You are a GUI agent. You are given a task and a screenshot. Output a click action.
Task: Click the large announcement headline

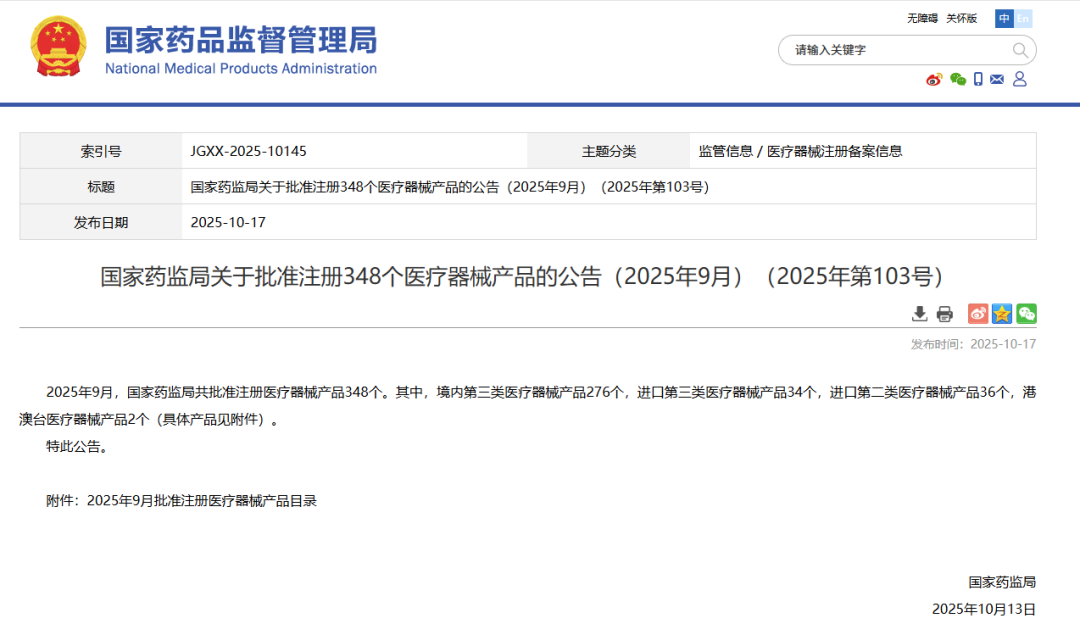click(x=521, y=276)
